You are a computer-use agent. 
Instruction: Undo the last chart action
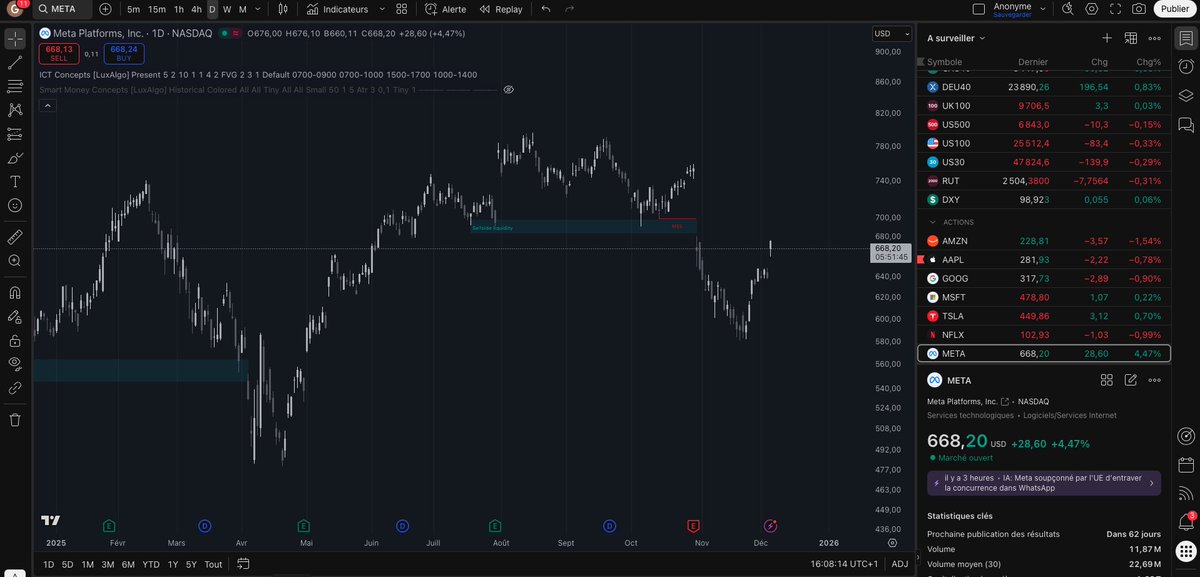[545, 9]
